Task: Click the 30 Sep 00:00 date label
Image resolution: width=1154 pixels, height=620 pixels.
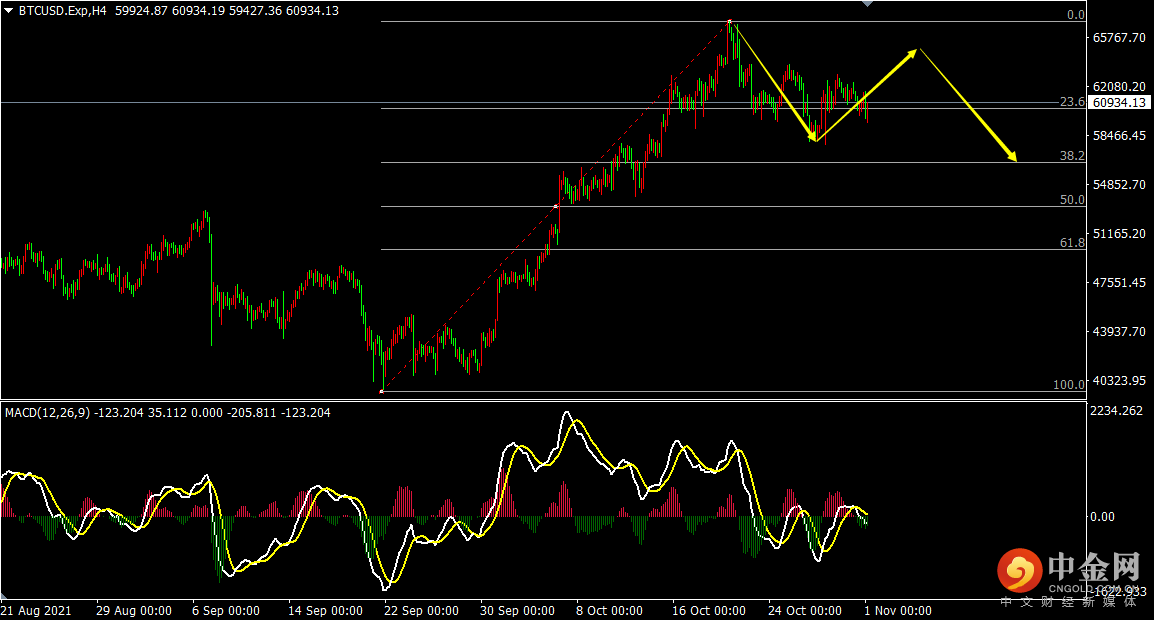Action: click(517, 610)
